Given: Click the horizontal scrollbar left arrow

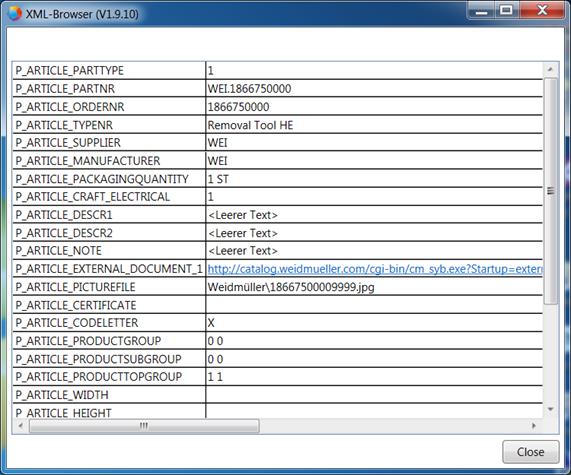Looking at the screenshot, I should point(20,425).
